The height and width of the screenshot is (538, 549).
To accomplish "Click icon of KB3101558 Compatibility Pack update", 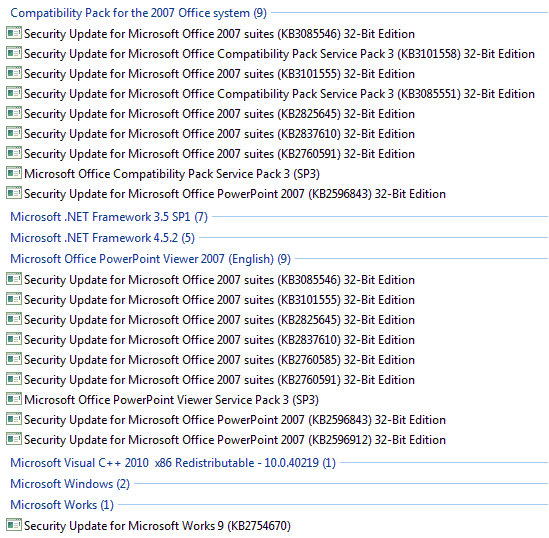I will tap(14, 53).
